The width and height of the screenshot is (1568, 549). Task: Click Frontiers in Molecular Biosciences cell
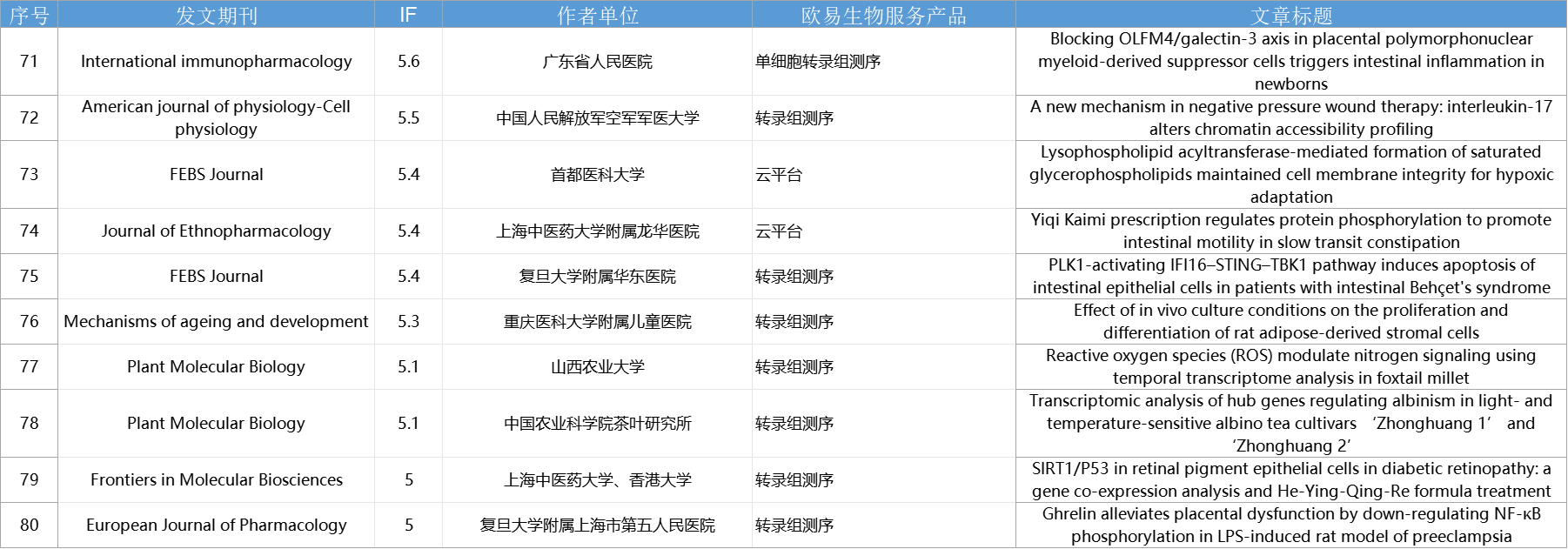(x=216, y=480)
